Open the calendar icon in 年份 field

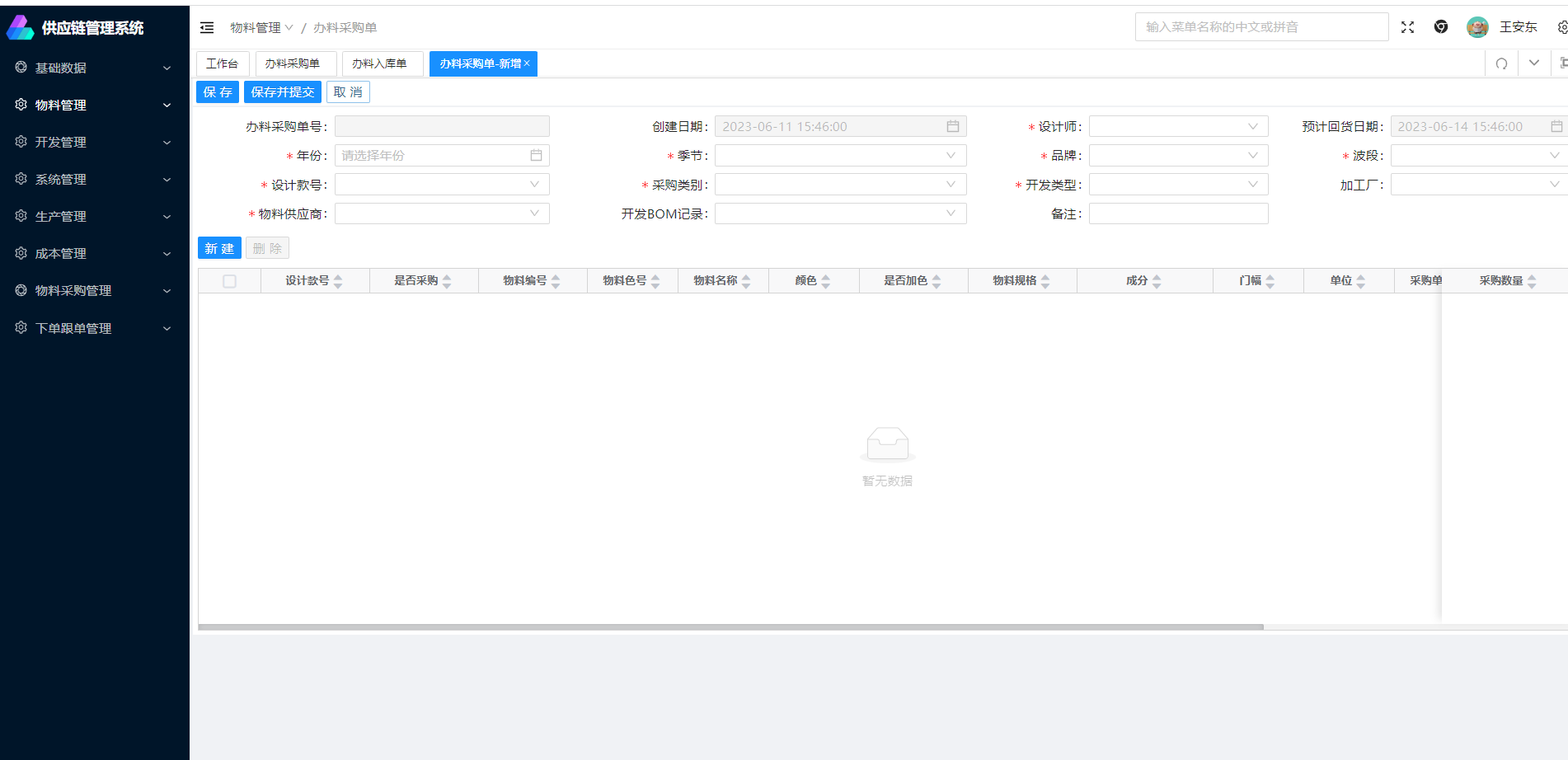pos(536,156)
